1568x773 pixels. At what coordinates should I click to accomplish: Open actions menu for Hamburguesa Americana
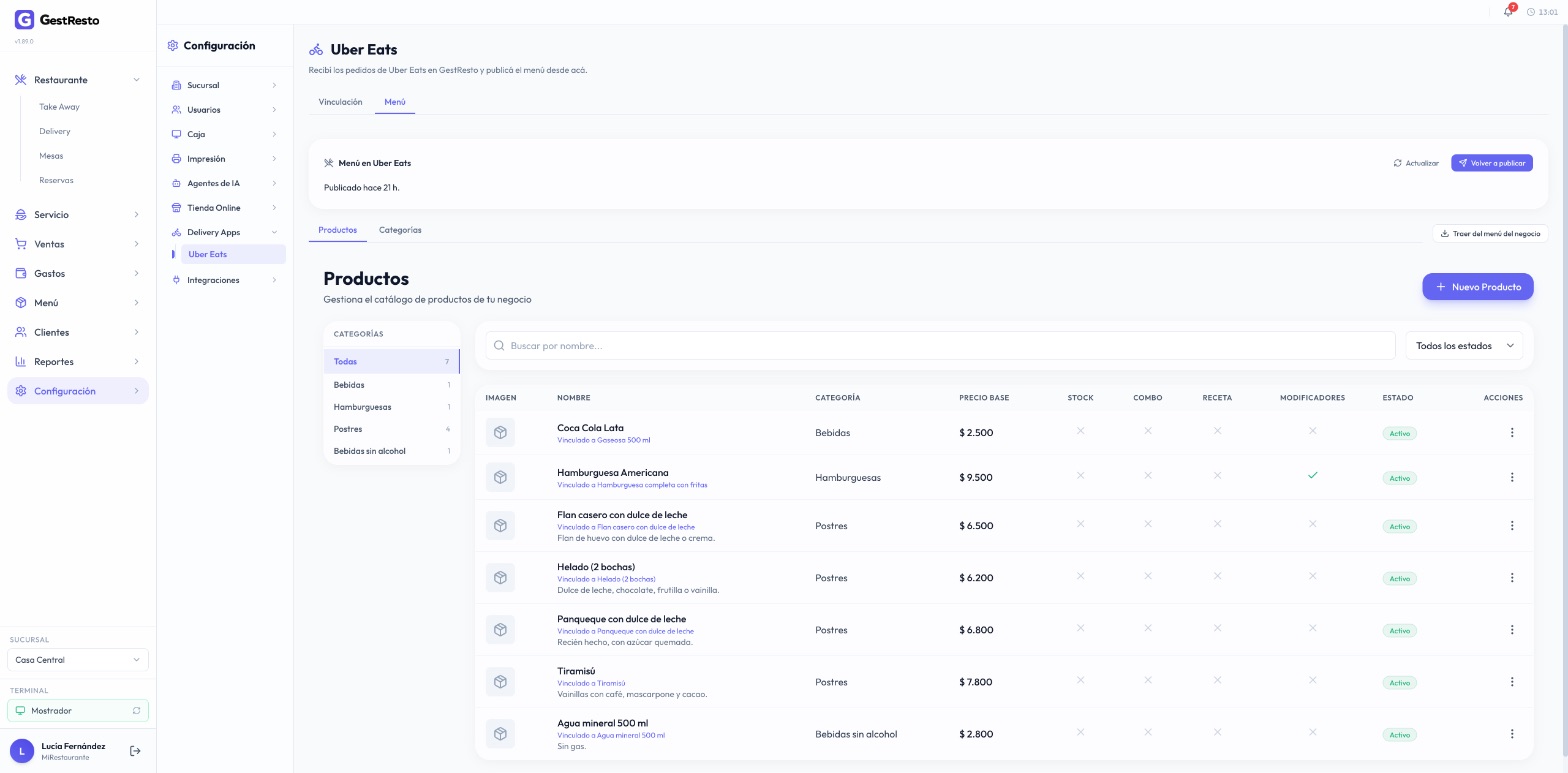coord(1511,477)
